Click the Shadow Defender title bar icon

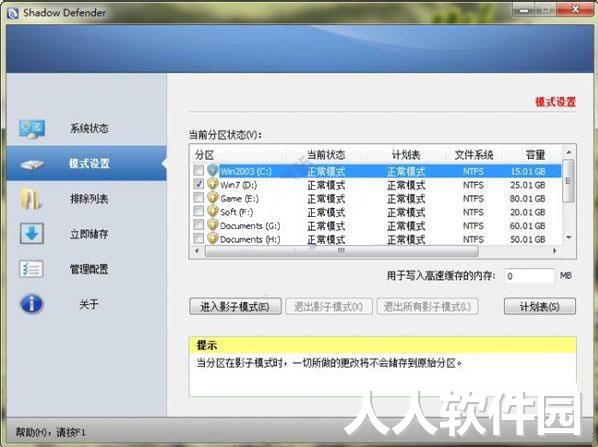13,13
